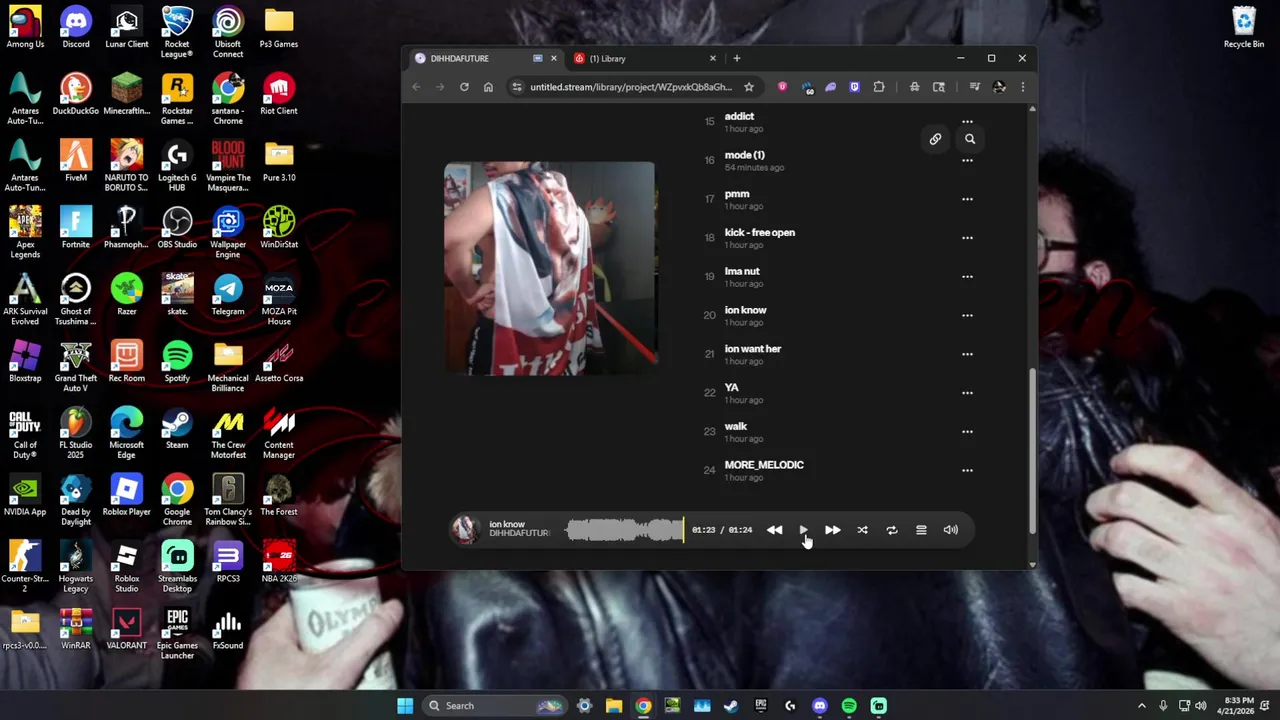1280x720 pixels.
Task: Bookmark this page with the star icon
Action: tap(748, 87)
